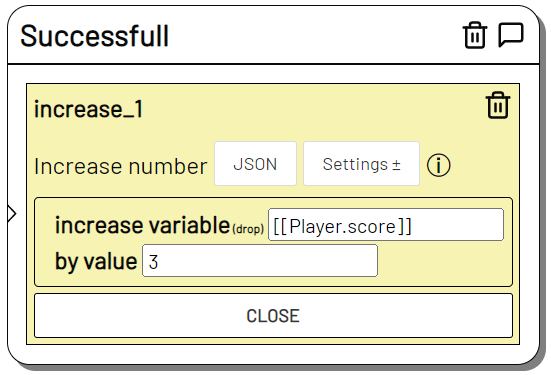Image resolution: width=551 pixels, height=375 pixels.
Task: Click the small (drop) hint text
Action: 248,229
